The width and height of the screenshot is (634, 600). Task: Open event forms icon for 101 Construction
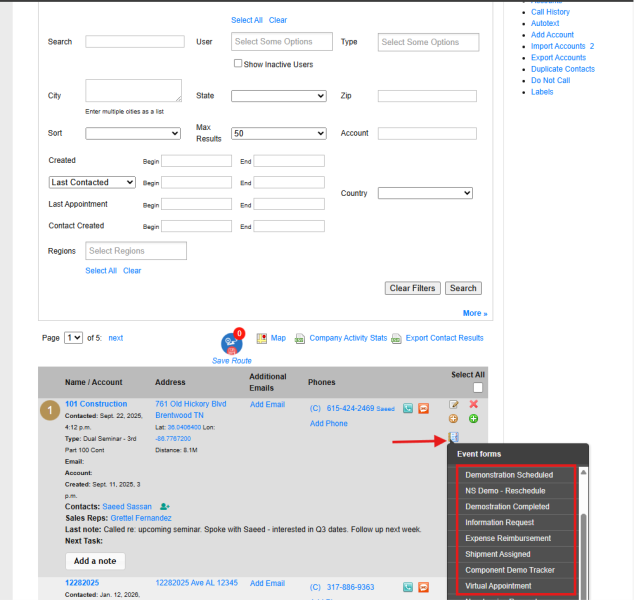coord(454,437)
